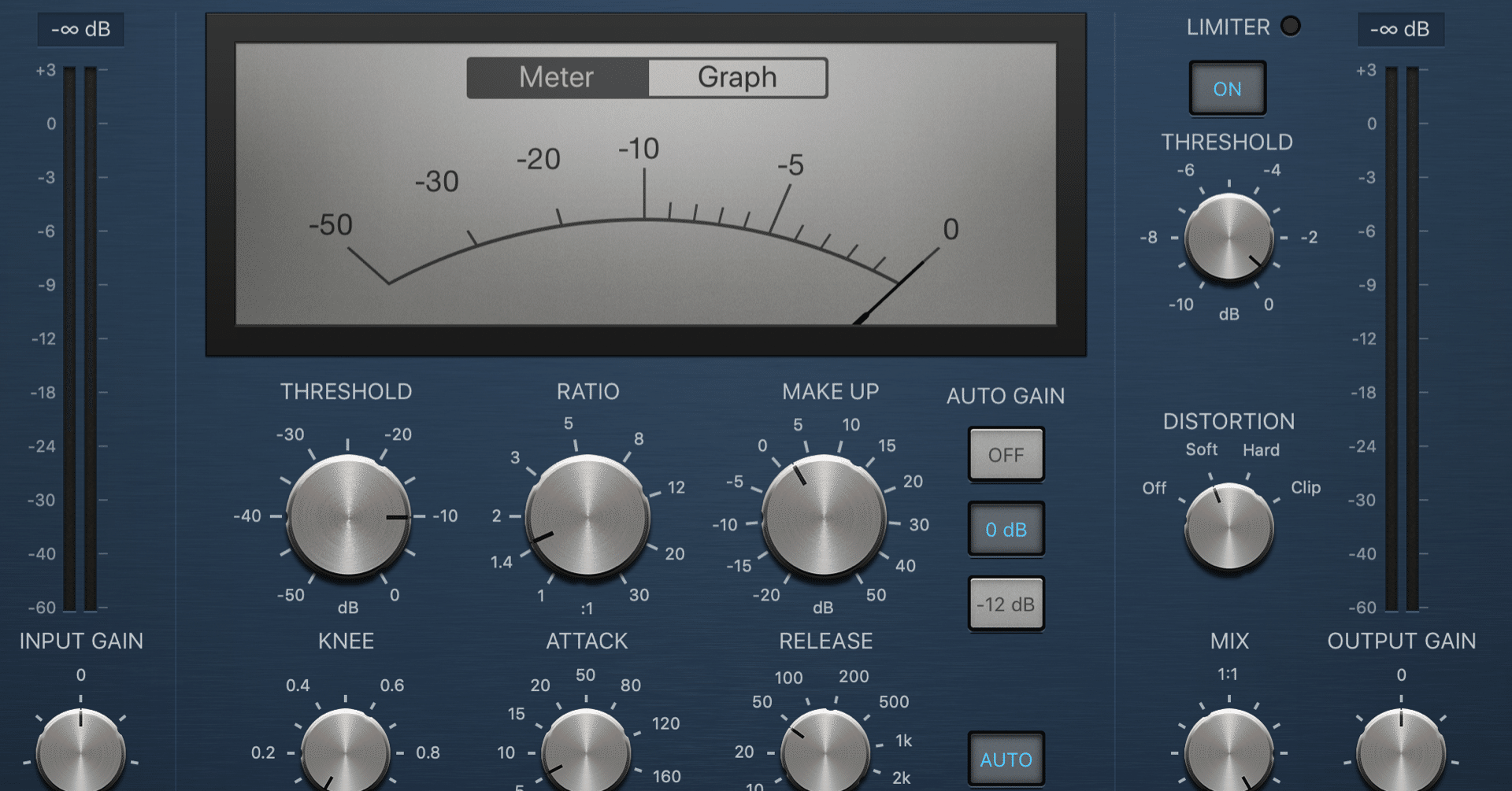Click the Distortion mode knob
The image size is (1512, 791).
(x=1228, y=527)
